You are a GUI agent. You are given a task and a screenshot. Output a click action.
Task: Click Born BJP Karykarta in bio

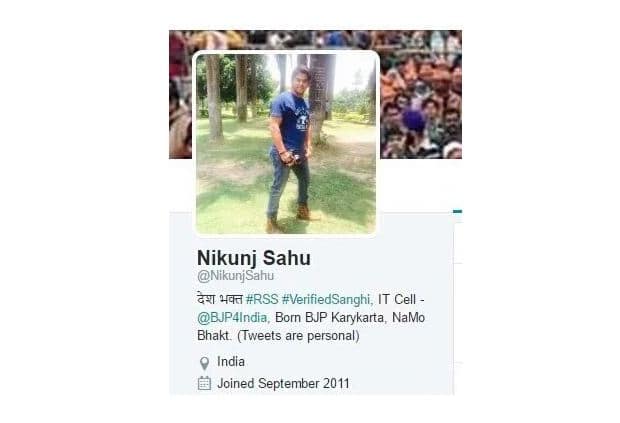(329, 317)
